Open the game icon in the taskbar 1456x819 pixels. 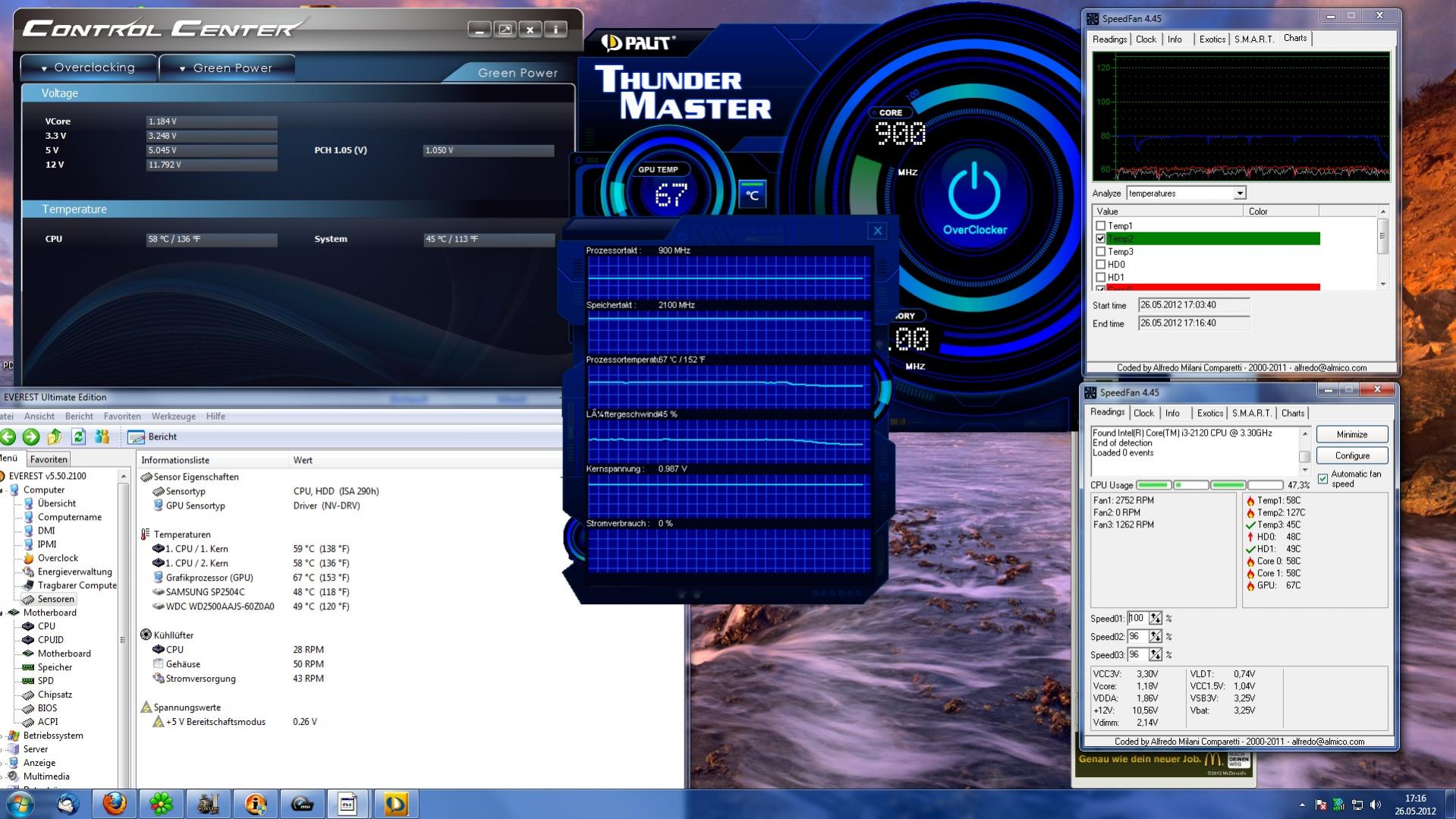(x=208, y=804)
